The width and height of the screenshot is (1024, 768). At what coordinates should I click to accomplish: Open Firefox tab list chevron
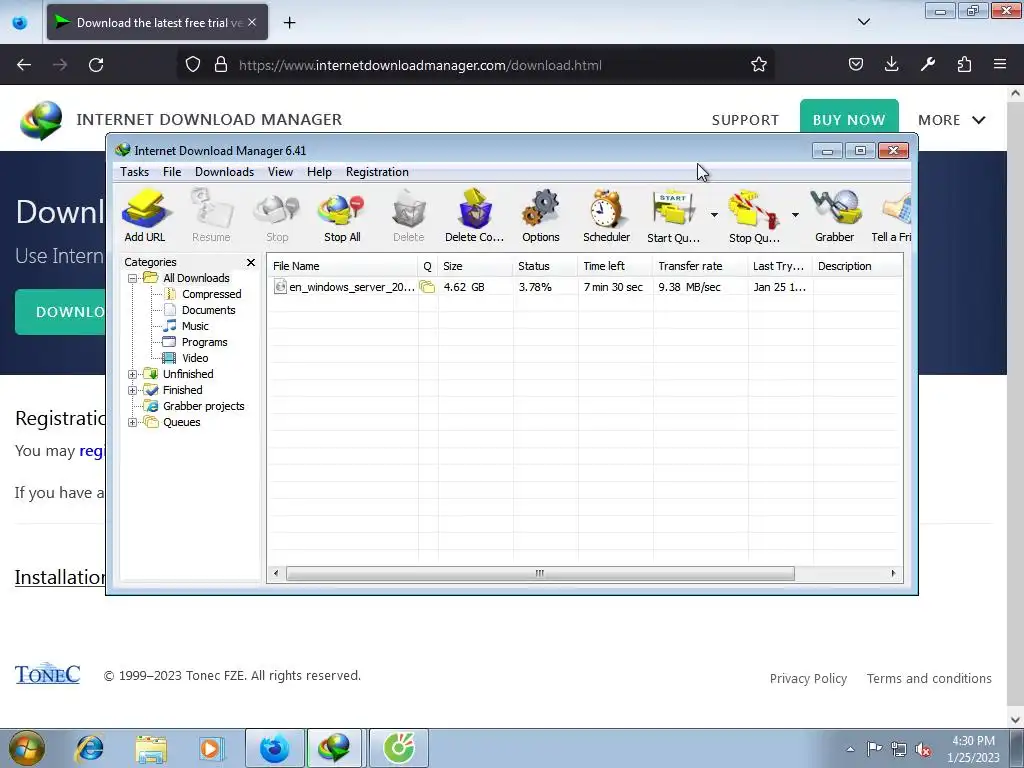863,22
